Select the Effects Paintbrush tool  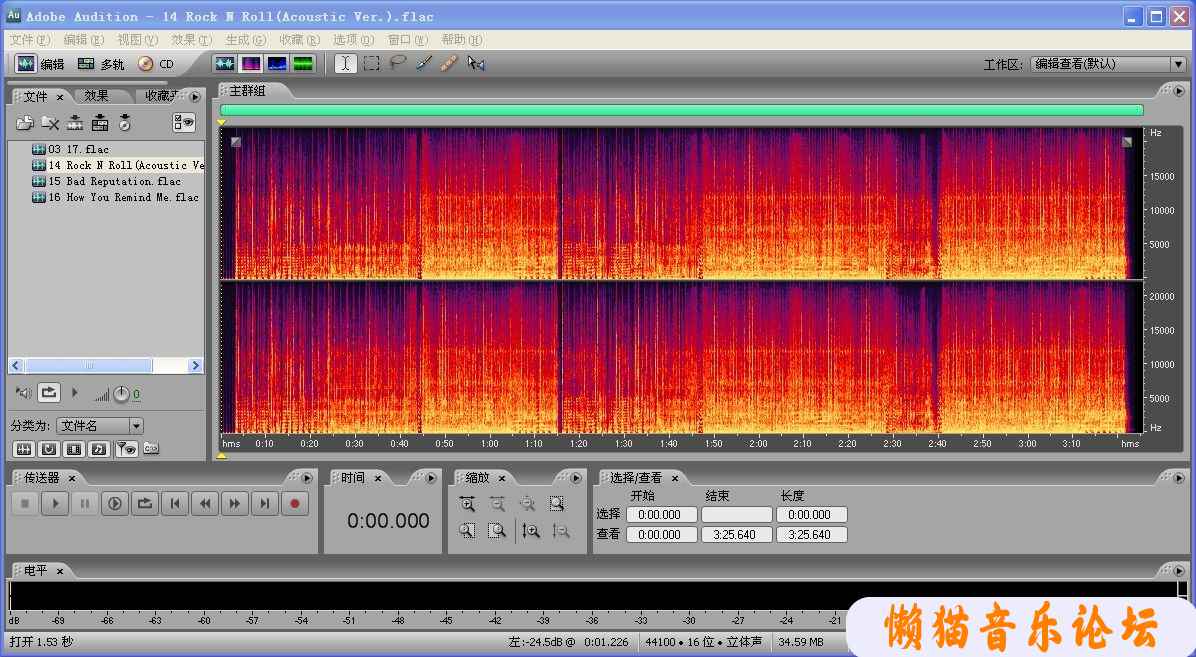point(424,63)
